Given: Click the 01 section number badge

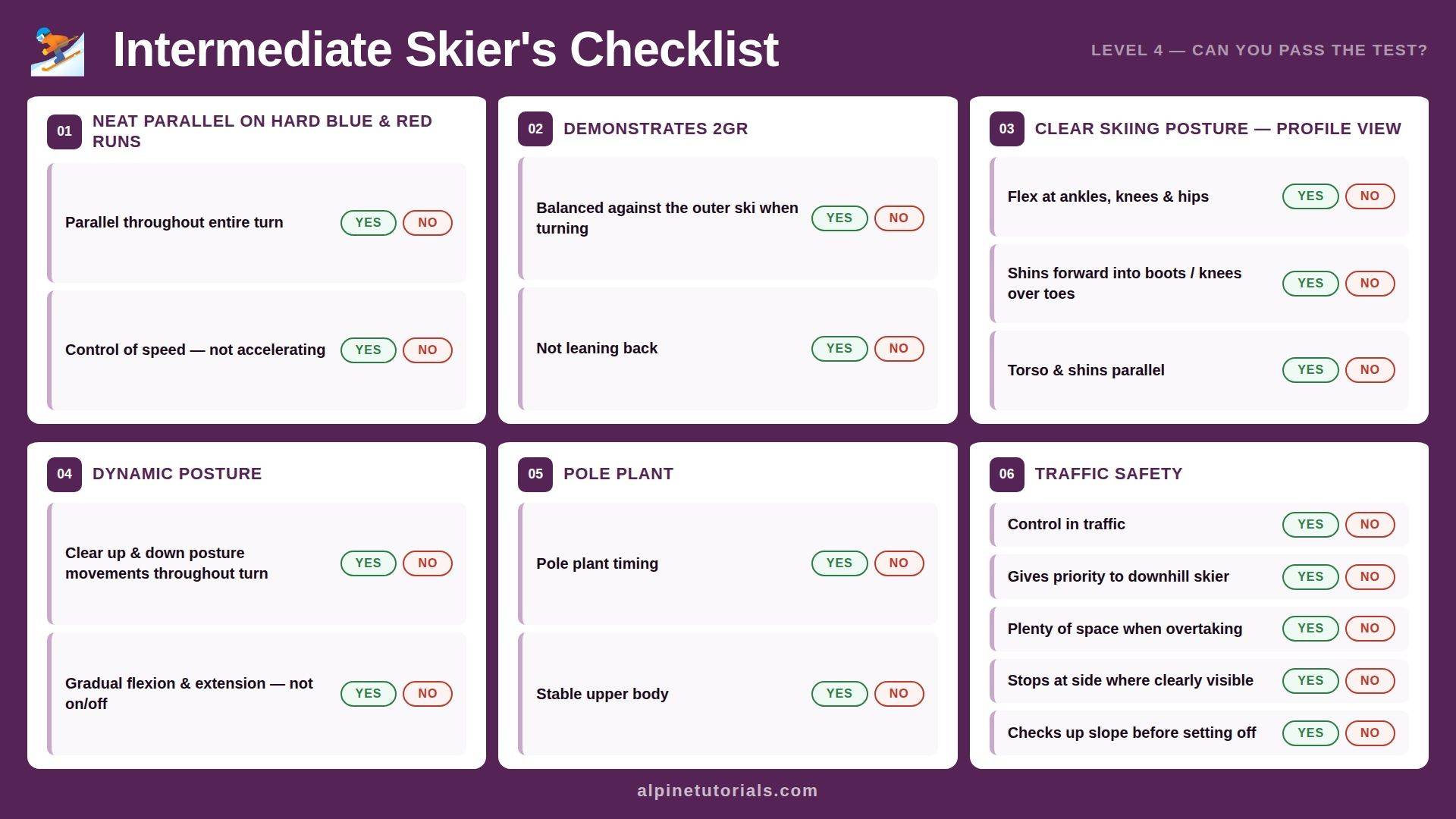Looking at the screenshot, I should click(x=64, y=131).
